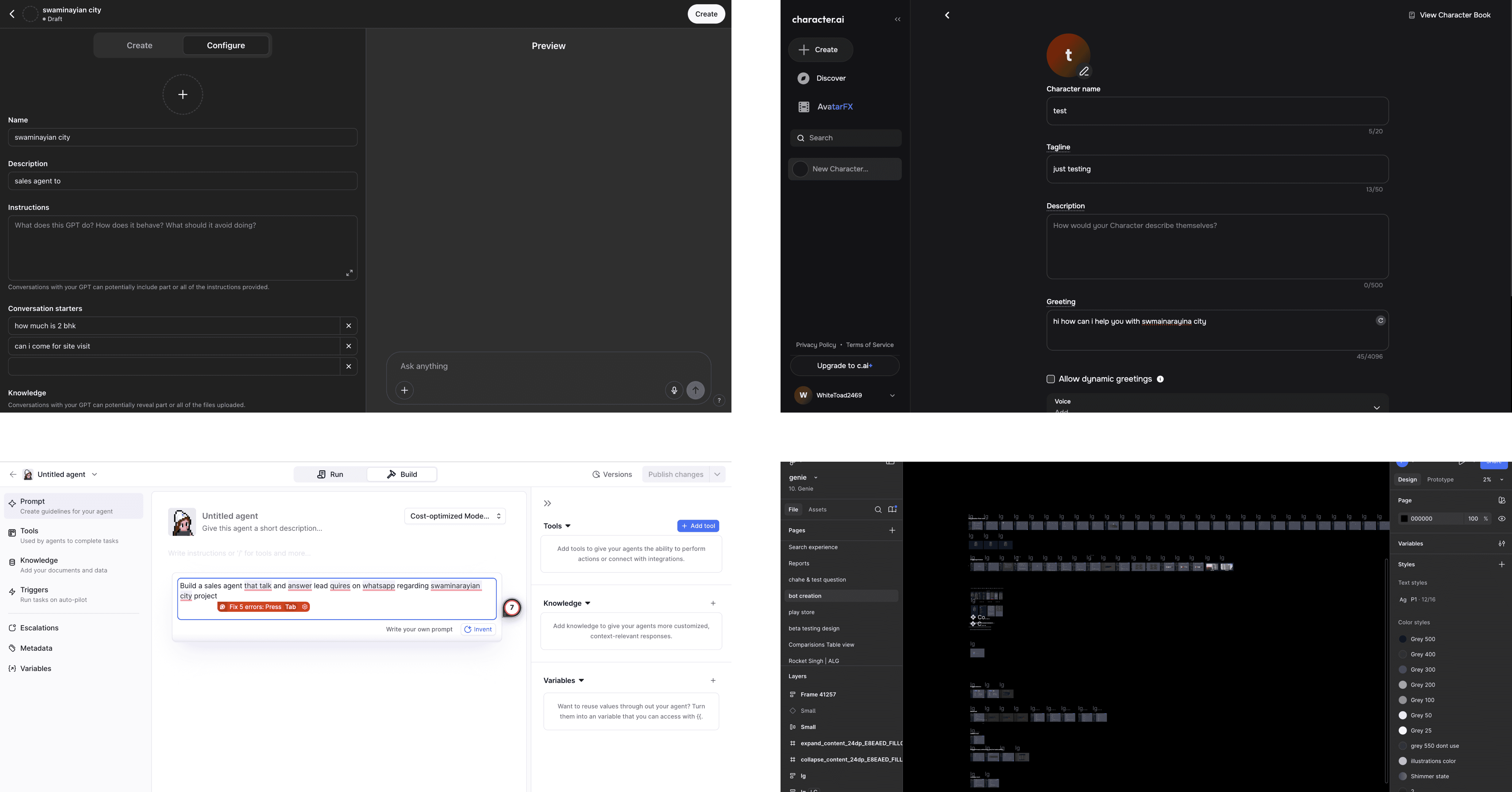Remove the 'how much is 2 bhk' starter
The width and height of the screenshot is (1512, 792).
click(348, 326)
